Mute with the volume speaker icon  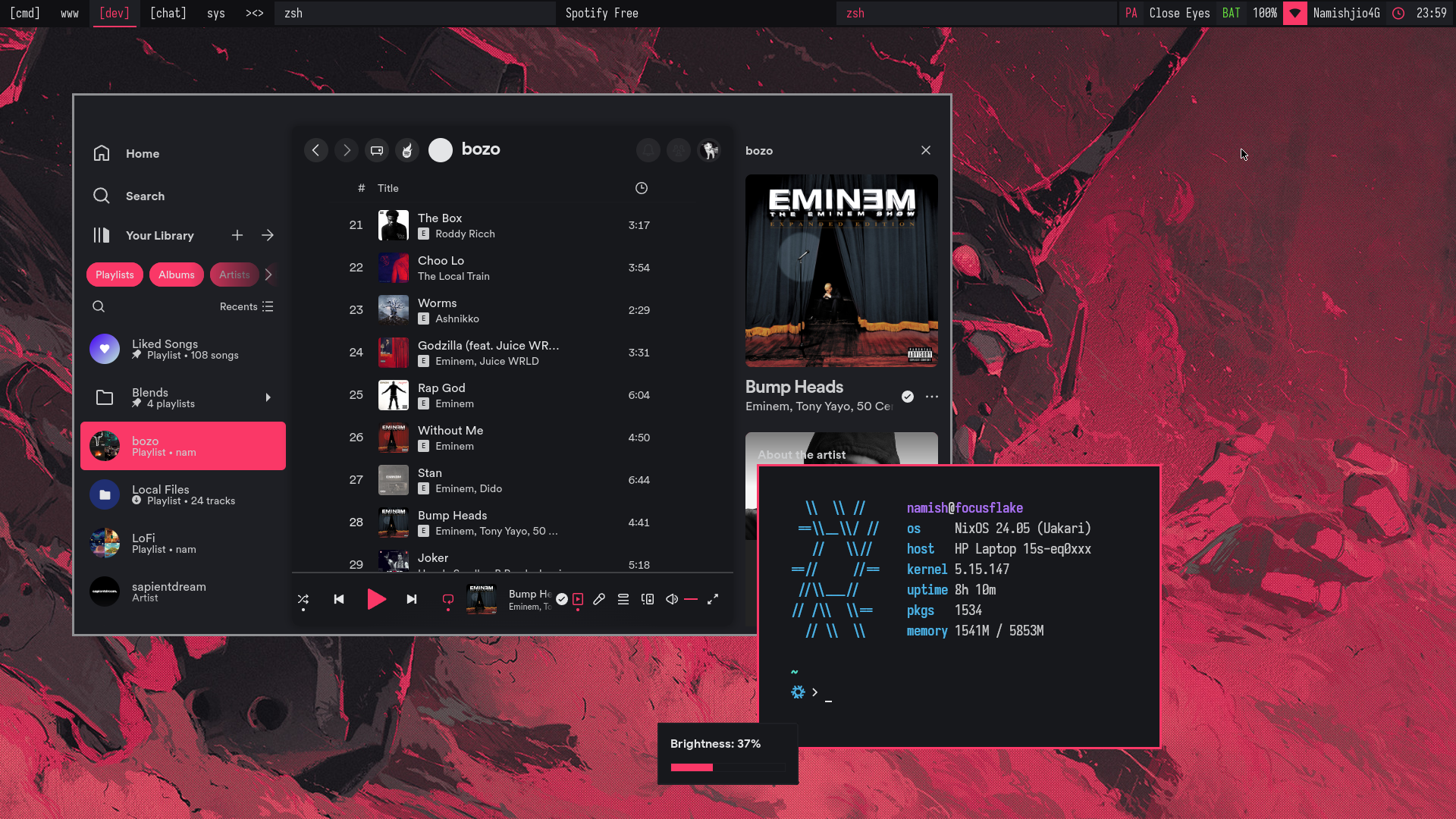click(672, 599)
